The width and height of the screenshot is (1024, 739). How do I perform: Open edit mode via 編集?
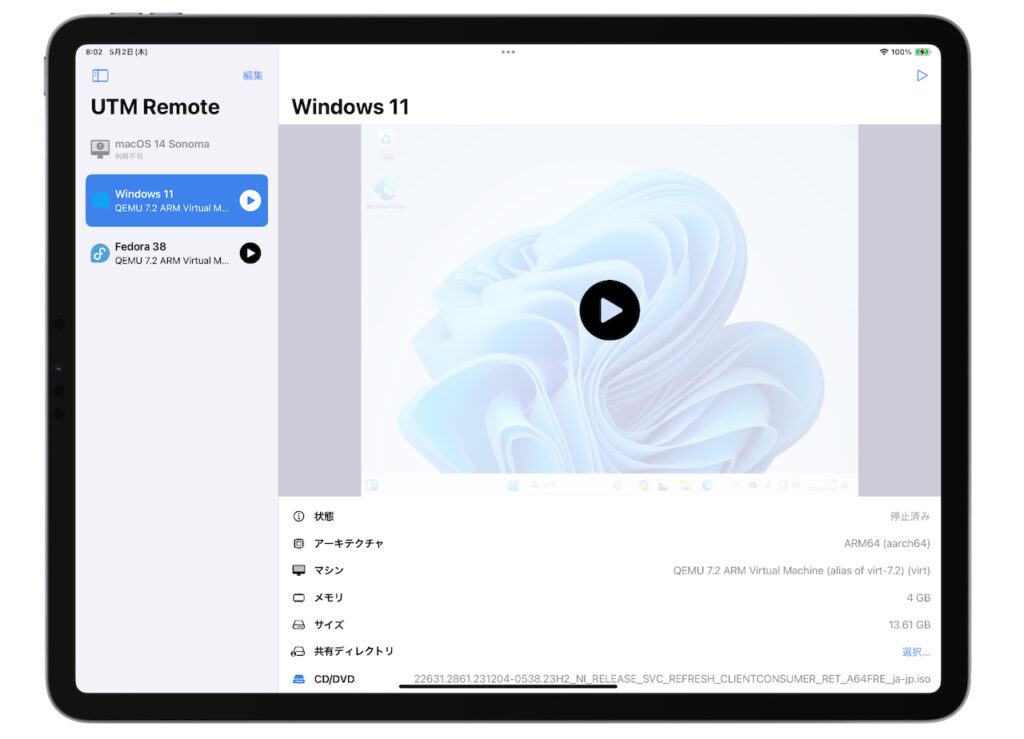click(252, 75)
